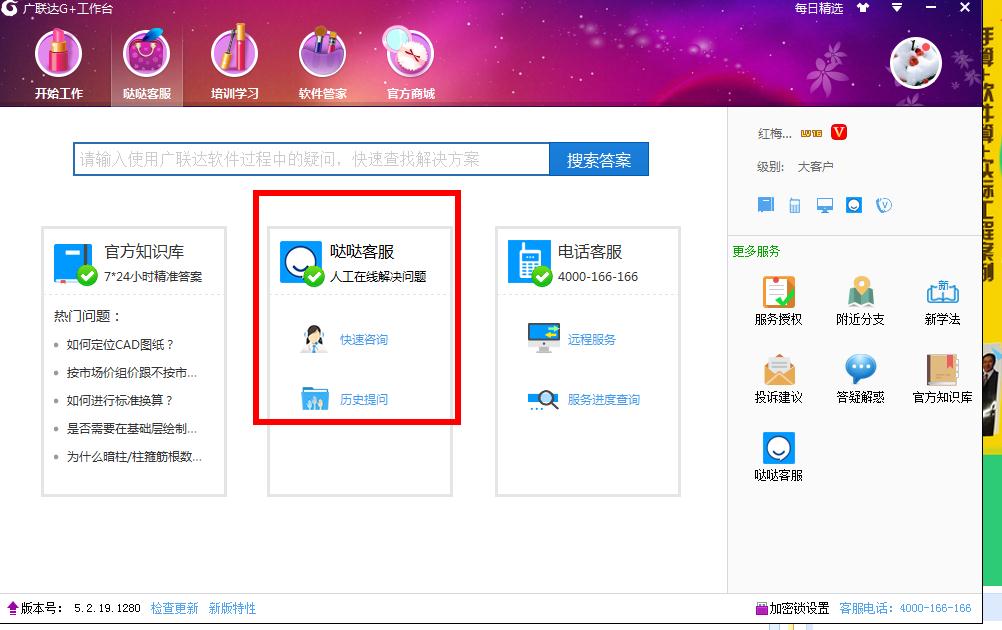Open the 软件管家 section
This screenshot has height=630, width=1002.
point(322,65)
